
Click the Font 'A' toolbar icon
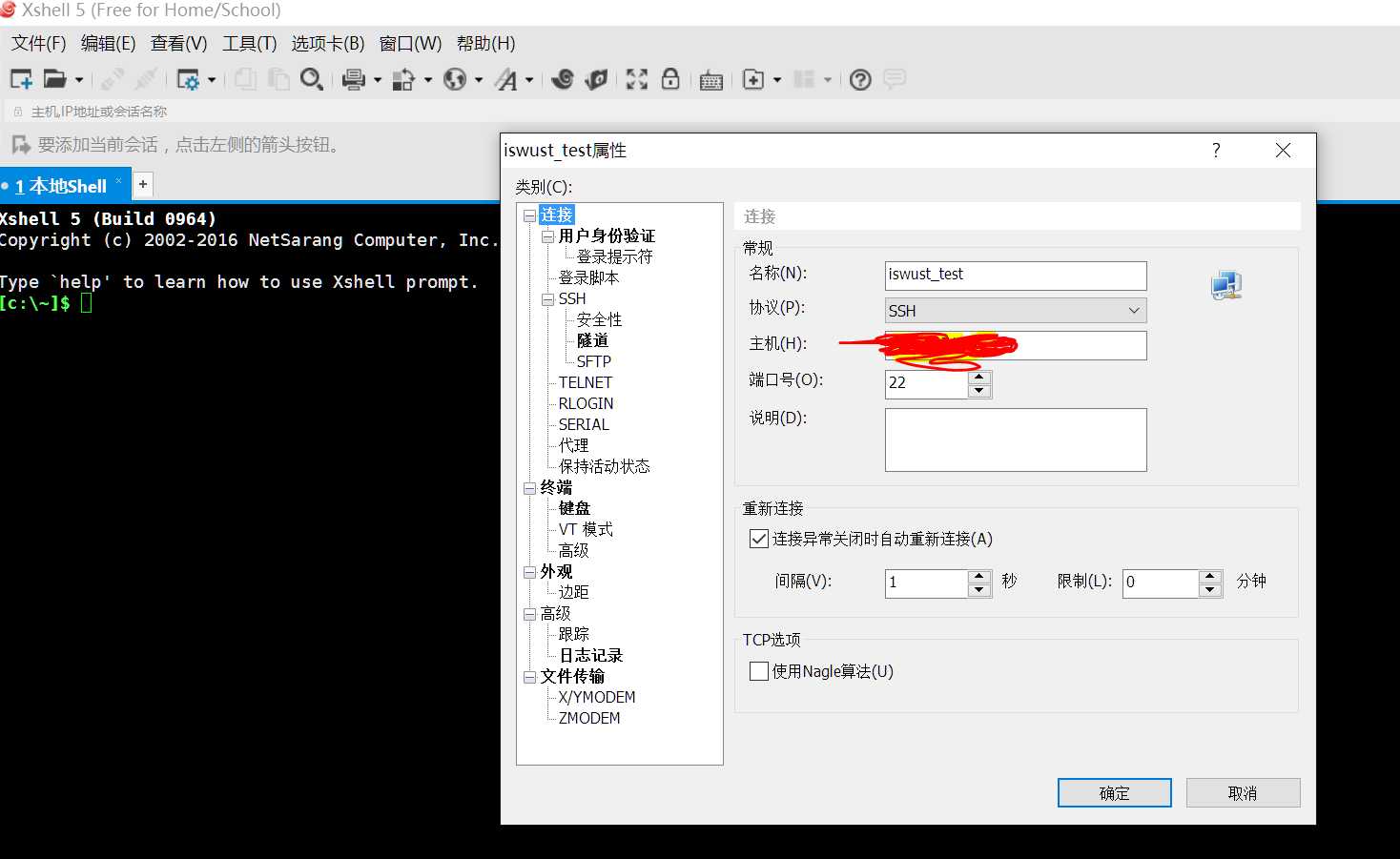point(506,79)
